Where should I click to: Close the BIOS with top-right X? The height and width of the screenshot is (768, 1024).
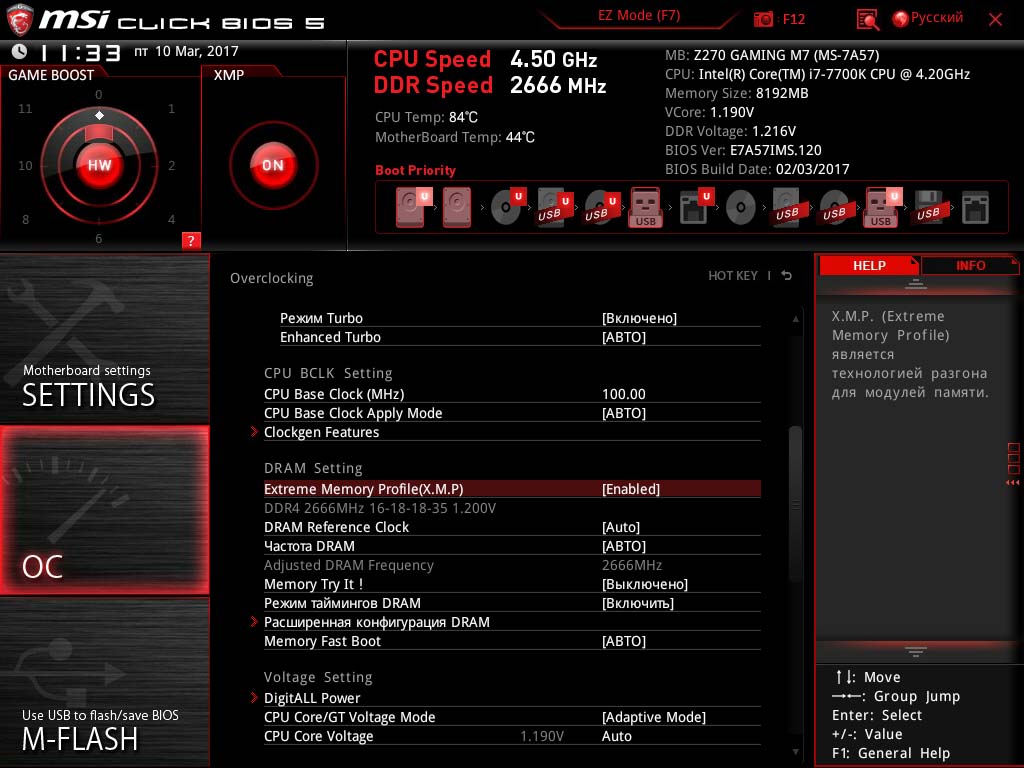pos(995,20)
